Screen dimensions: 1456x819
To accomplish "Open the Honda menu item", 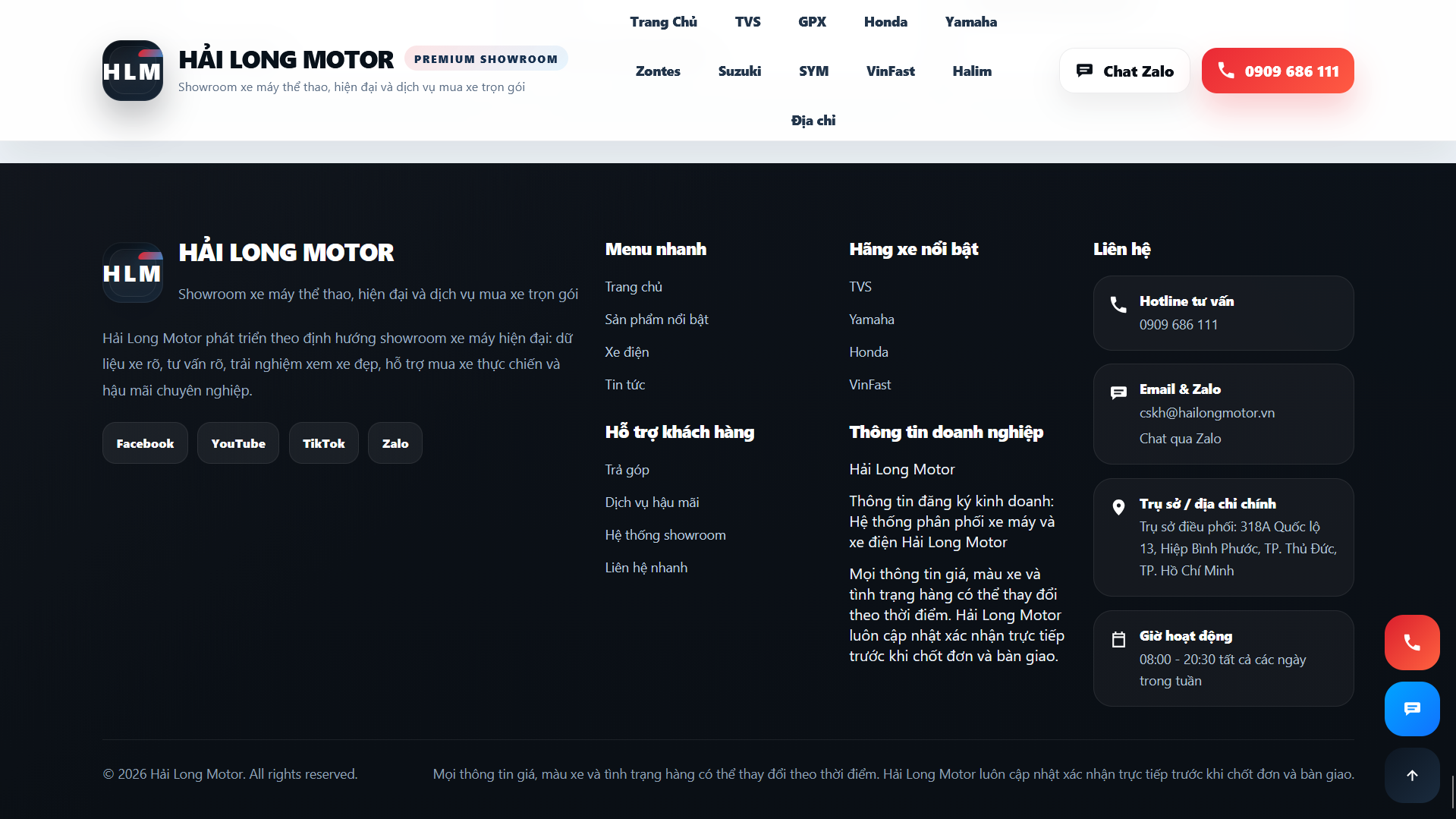I will click(x=885, y=21).
